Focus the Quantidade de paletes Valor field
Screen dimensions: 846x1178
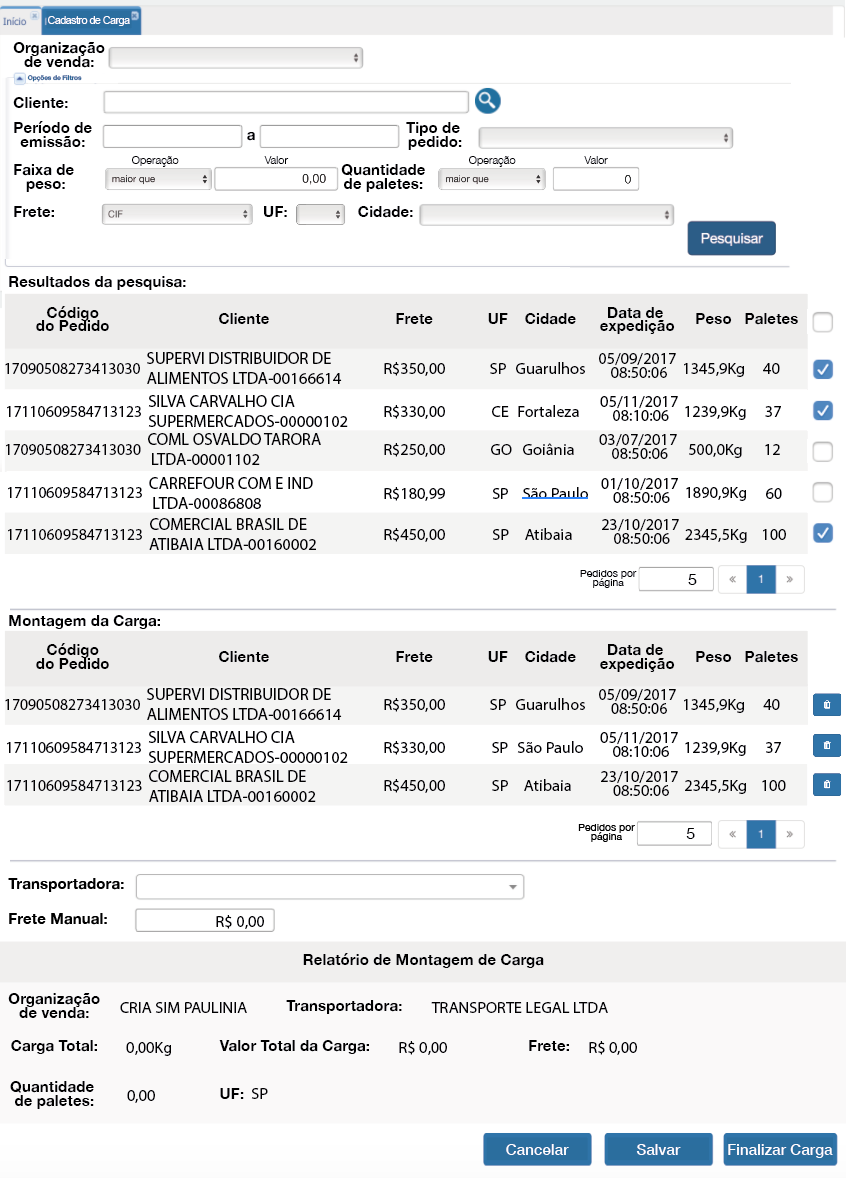pyautogui.click(x=596, y=179)
